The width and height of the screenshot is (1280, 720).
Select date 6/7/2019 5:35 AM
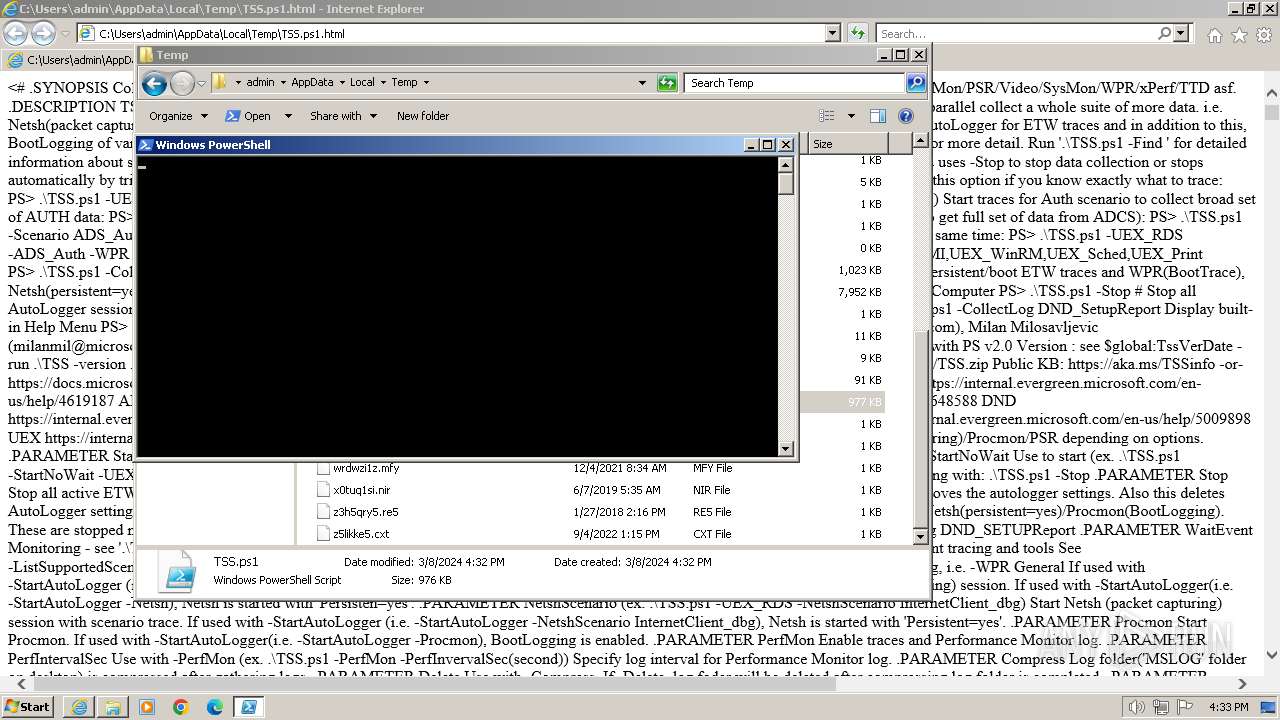(617, 490)
